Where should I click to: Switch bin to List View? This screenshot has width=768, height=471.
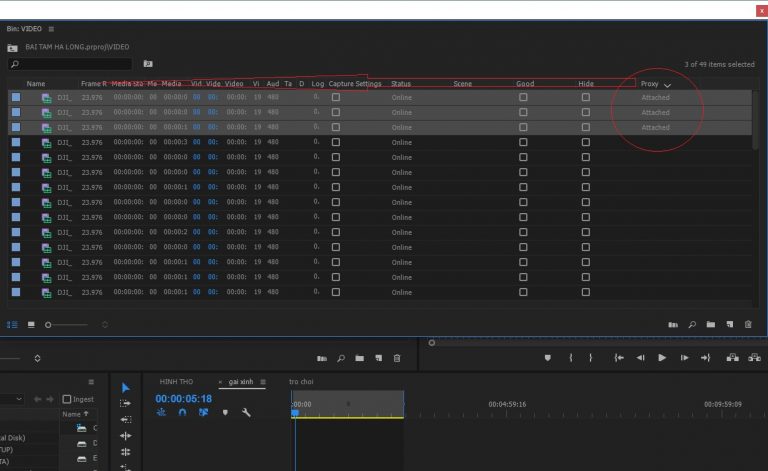tap(13, 325)
